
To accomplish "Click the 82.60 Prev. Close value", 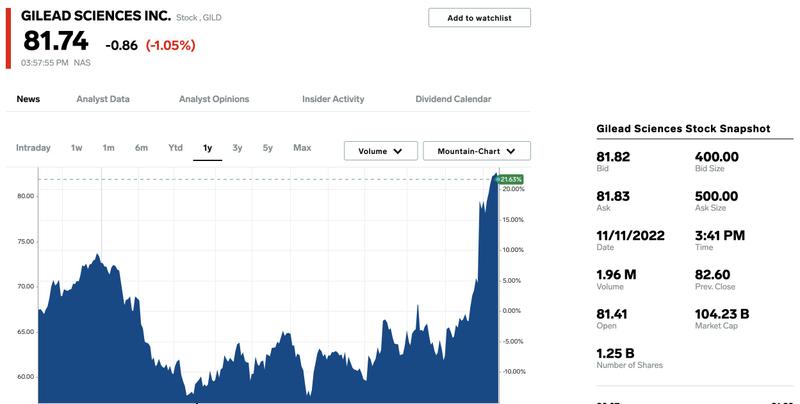I will point(712,275).
